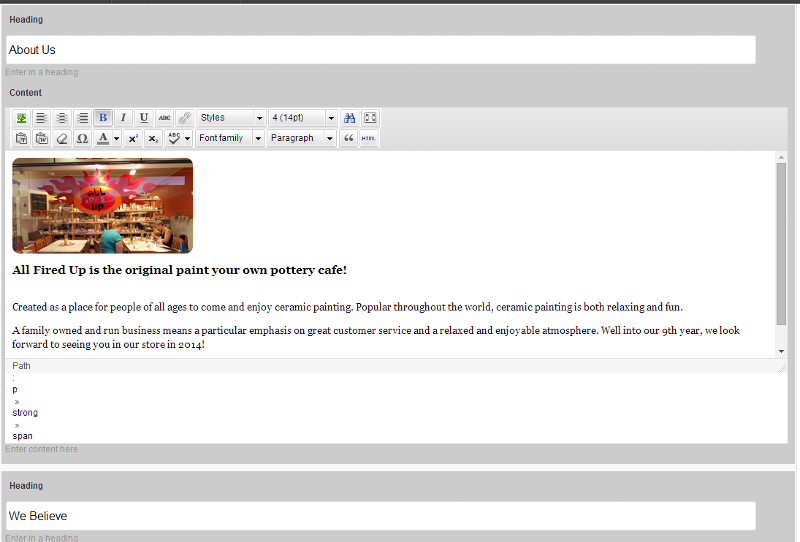Screen dimensions: 800x542
Task: Click the editor scroll up arrow
Action: tap(781, 157)
